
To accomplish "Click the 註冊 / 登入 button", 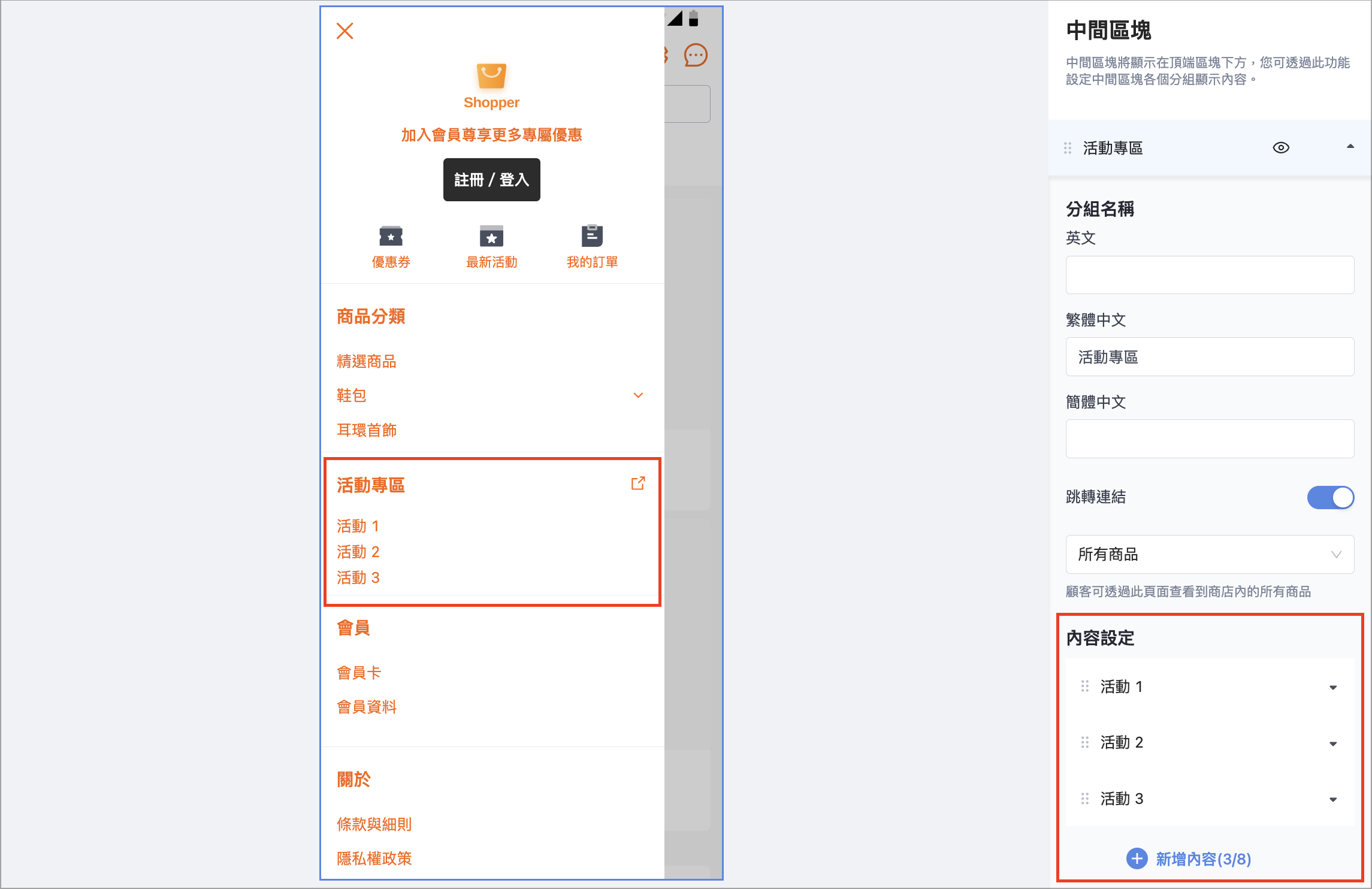I will click(491, 180).
